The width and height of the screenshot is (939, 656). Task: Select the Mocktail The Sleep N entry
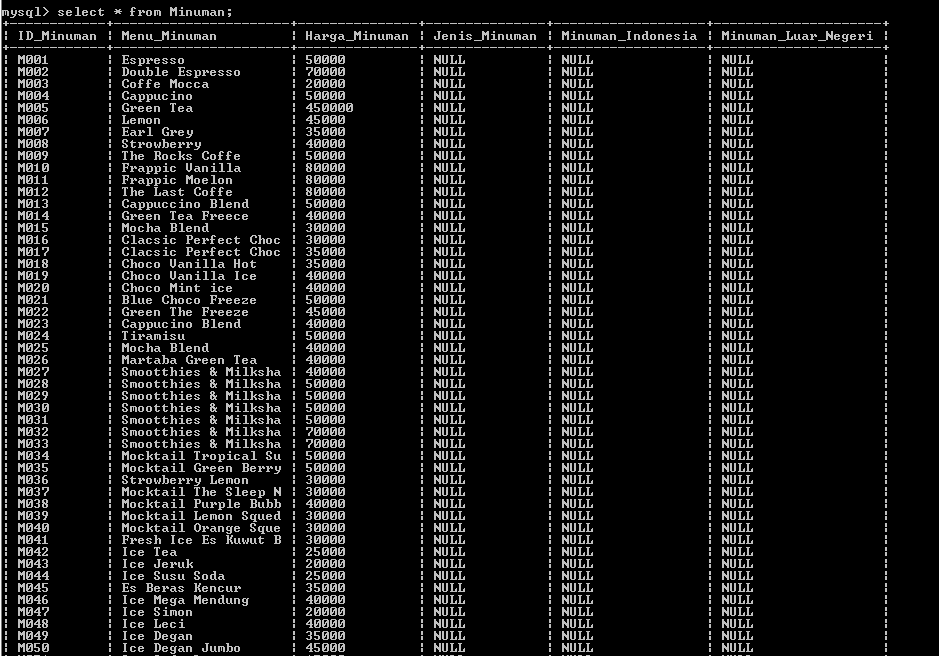(x=201, y=492)
